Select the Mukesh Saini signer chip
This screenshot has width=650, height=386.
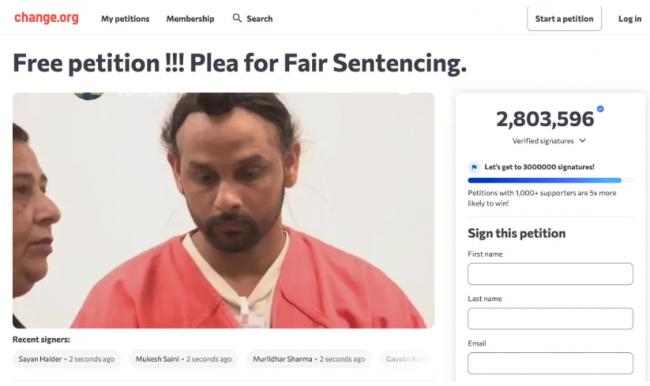tap(184, 359)
